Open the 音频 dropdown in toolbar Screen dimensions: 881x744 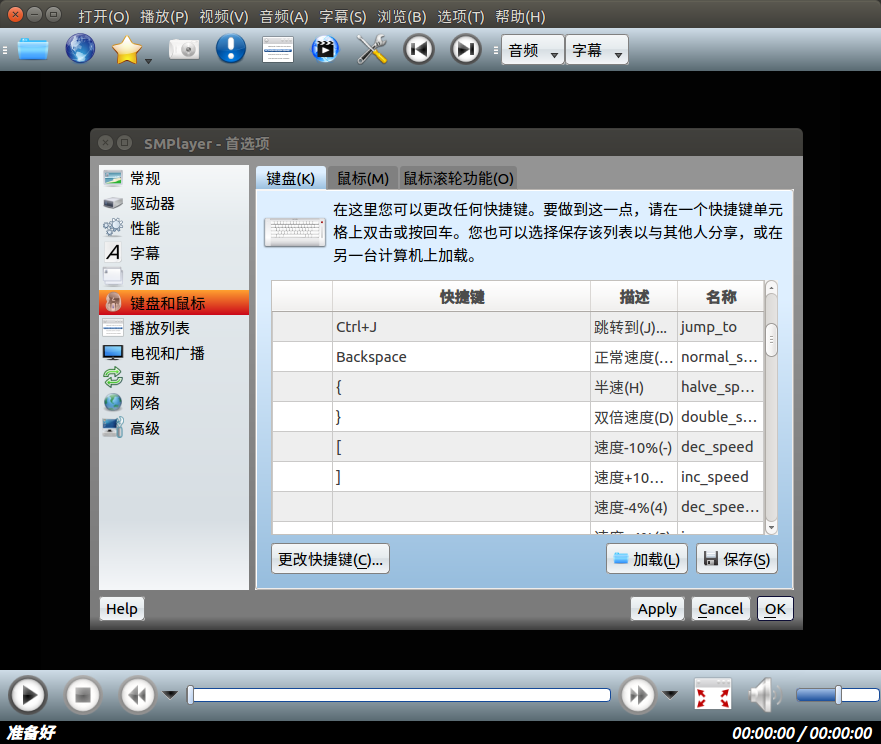coord(533,51)
